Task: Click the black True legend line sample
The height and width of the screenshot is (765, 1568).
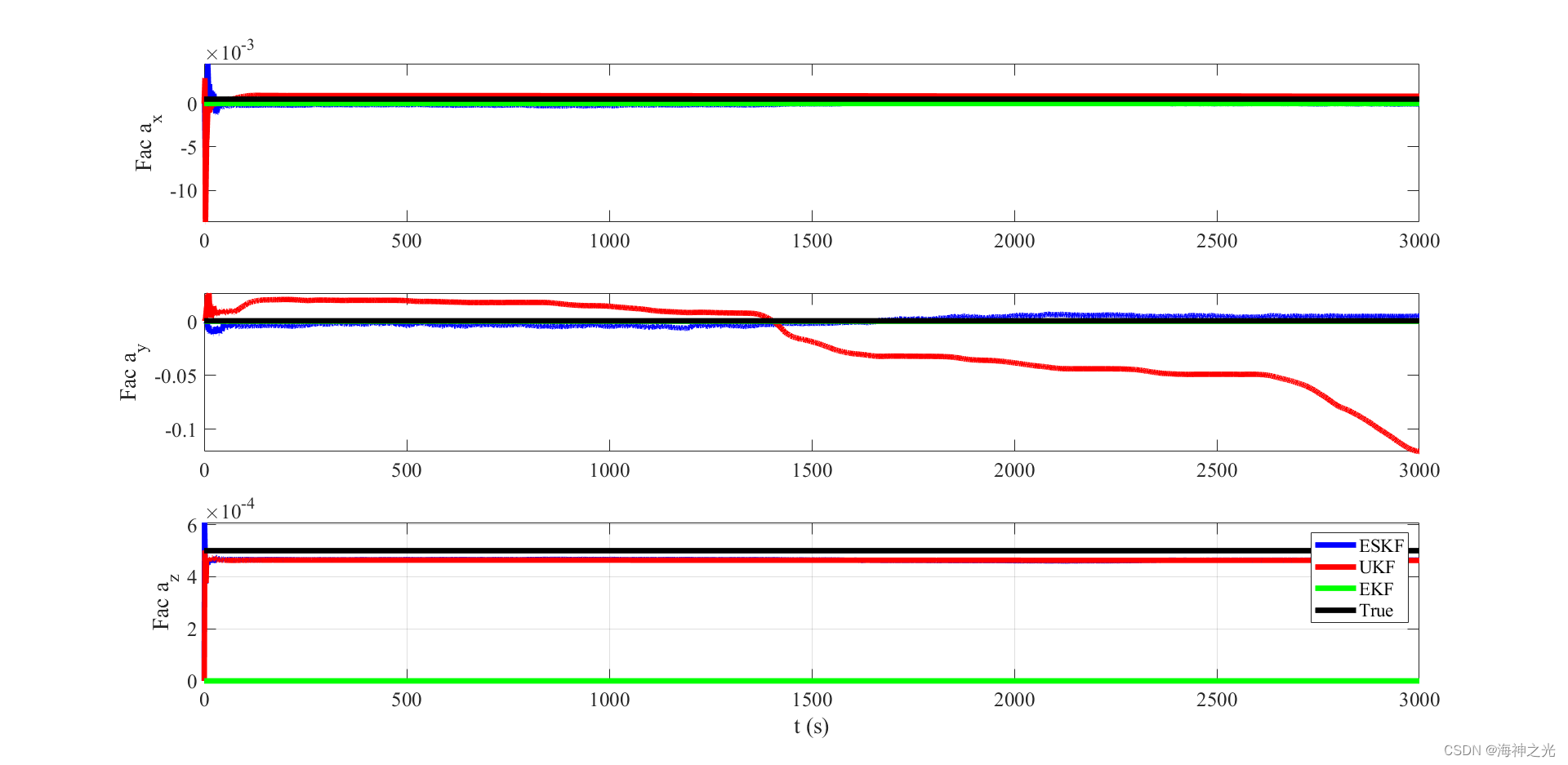Action: 1335,610
